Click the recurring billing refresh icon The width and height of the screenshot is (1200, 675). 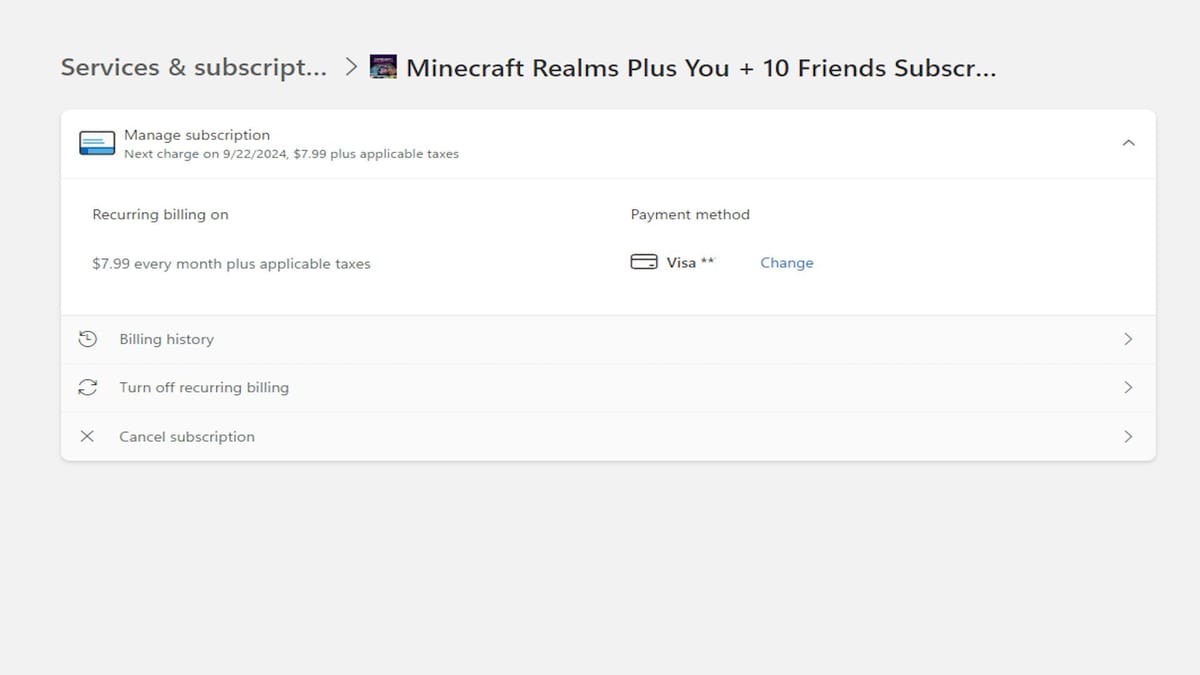88,387
